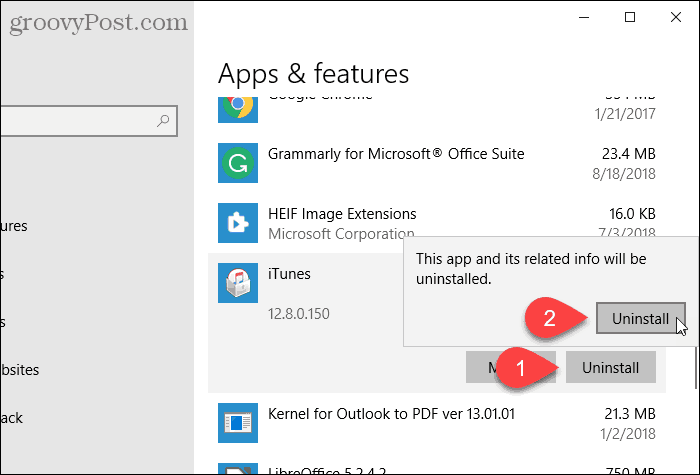Maximize the Settings window
Viewport: 700px width, 475px height.
(x=629, y=17)
